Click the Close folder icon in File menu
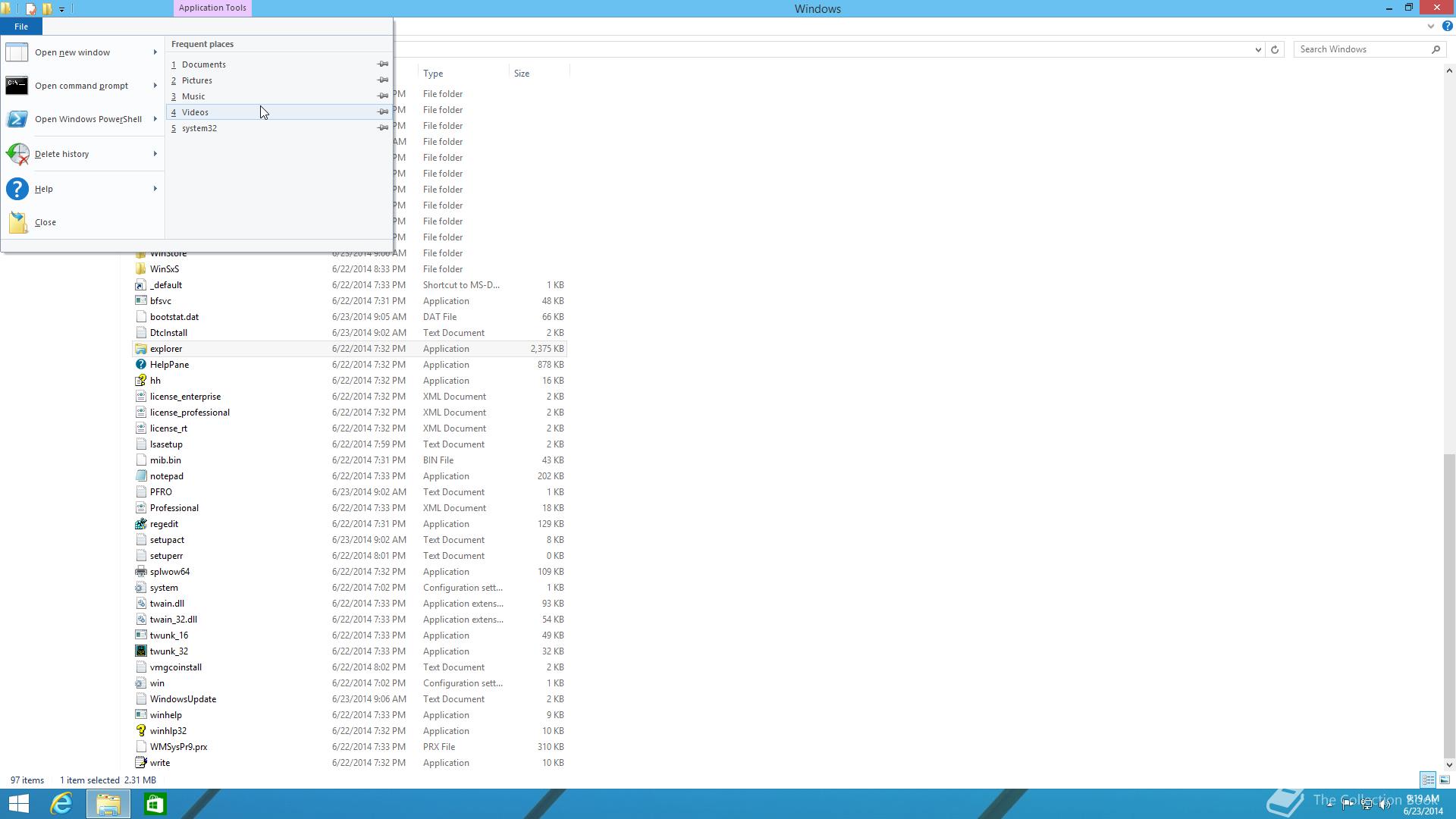 [17, 222]
